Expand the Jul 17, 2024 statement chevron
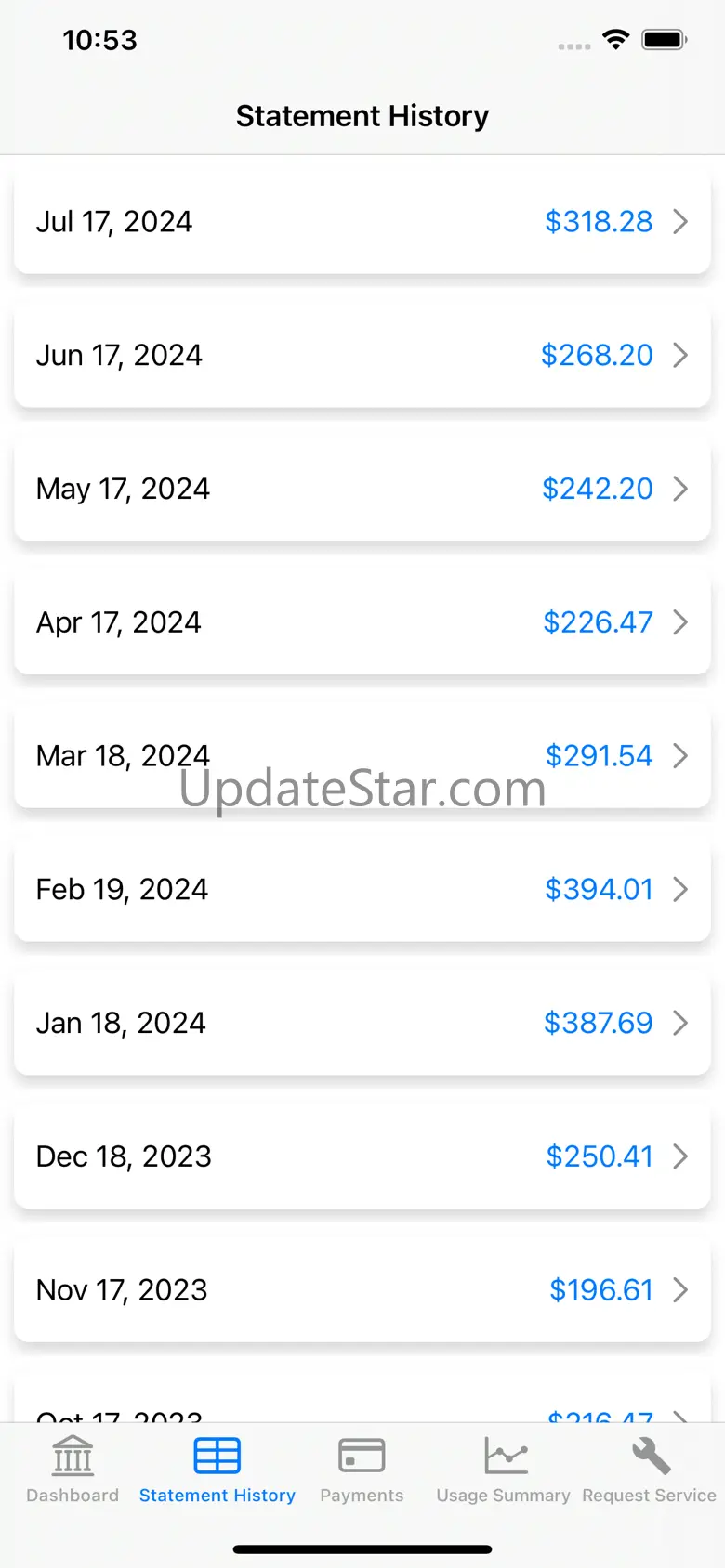 pyautogui.click(x=680, y=222)
